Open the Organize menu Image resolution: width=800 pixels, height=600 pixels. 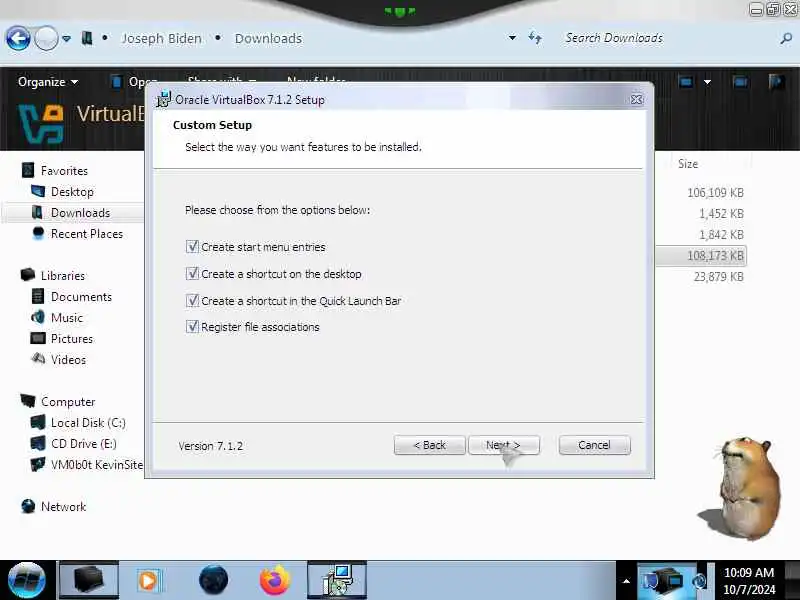(48, 82)
